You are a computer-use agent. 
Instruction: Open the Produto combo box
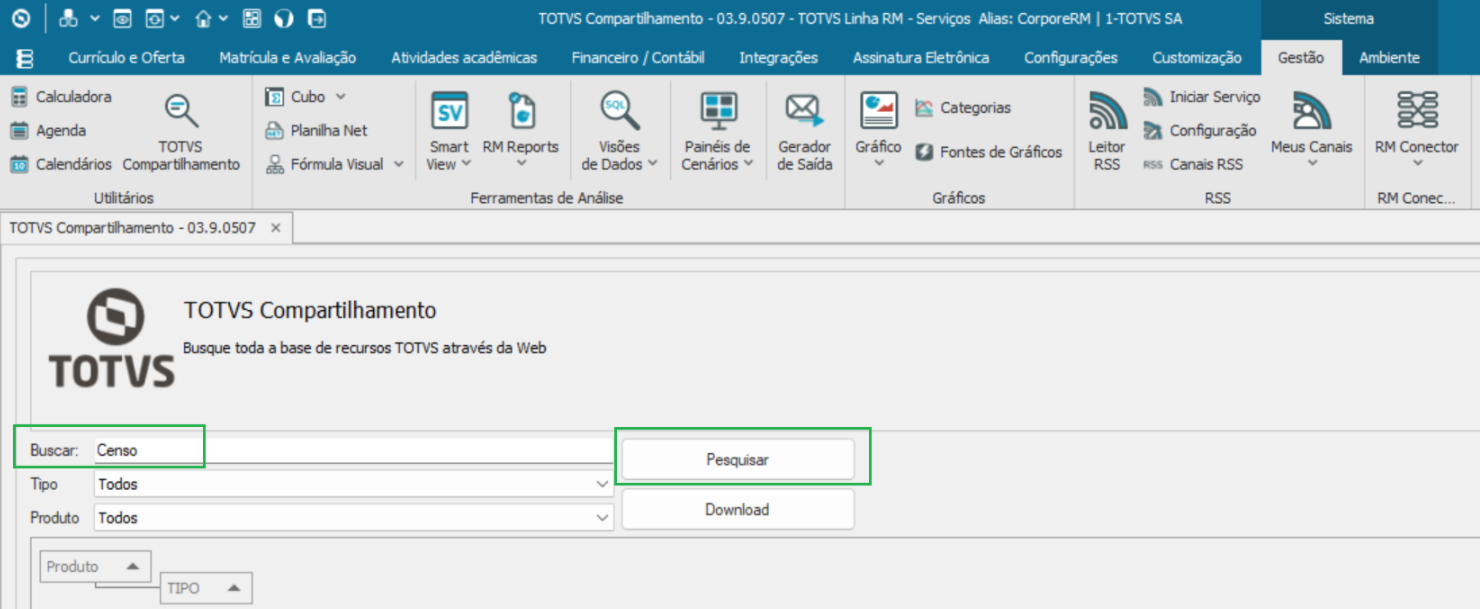(354, 518)
